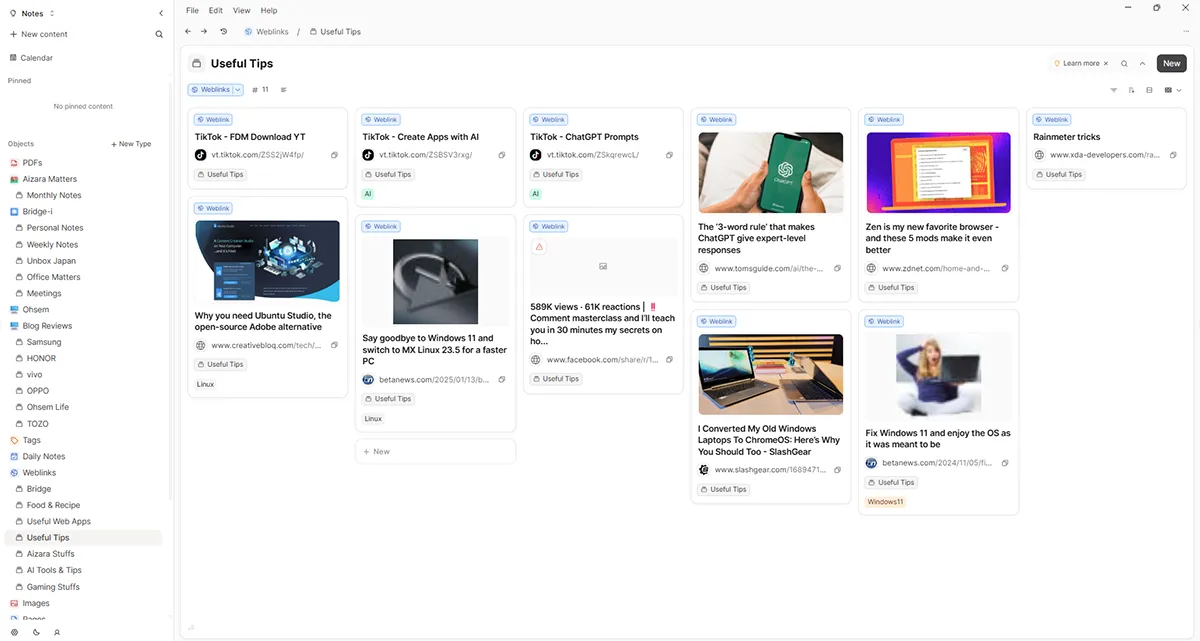Image resolution: width=1200 pixels, height=641 pixels.
Task: Search within the Useful Tips collection
Action: point(1124,63)
